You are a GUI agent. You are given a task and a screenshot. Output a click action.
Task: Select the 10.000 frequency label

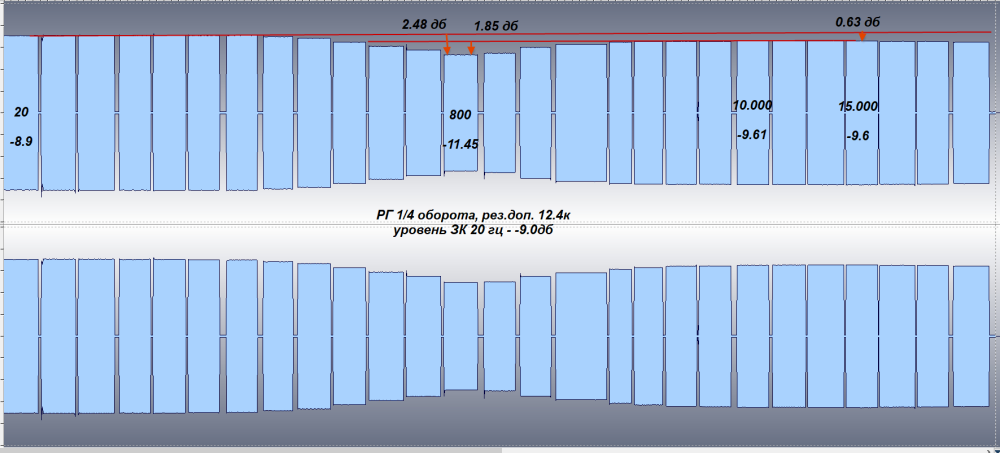[752, 105]
